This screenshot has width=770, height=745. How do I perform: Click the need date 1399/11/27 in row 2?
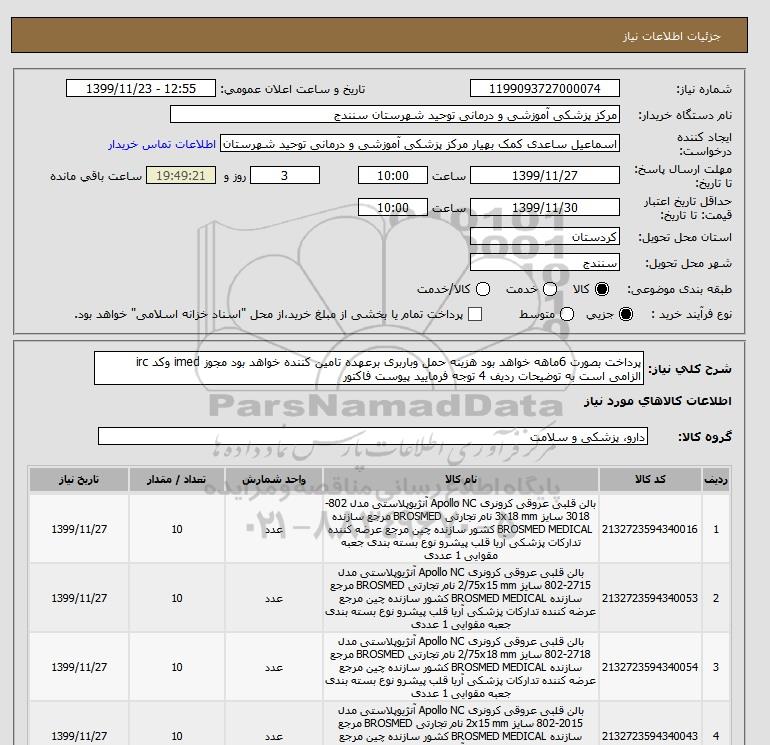coord(79,598)
